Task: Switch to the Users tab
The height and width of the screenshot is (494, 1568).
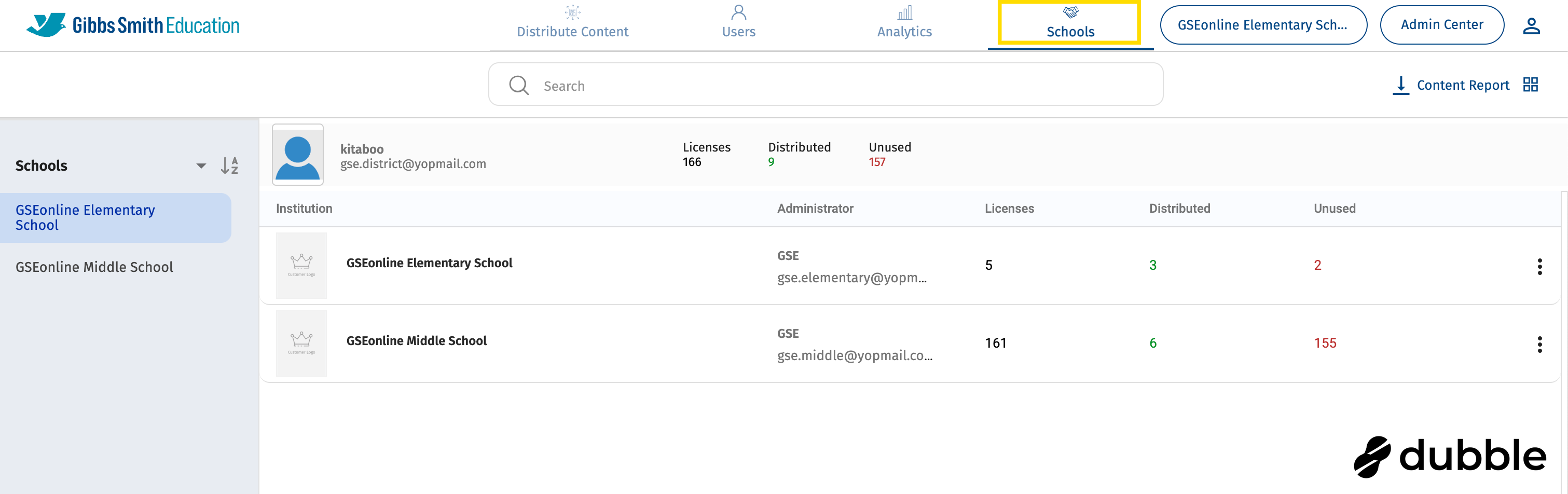Action: coord(738,24)
